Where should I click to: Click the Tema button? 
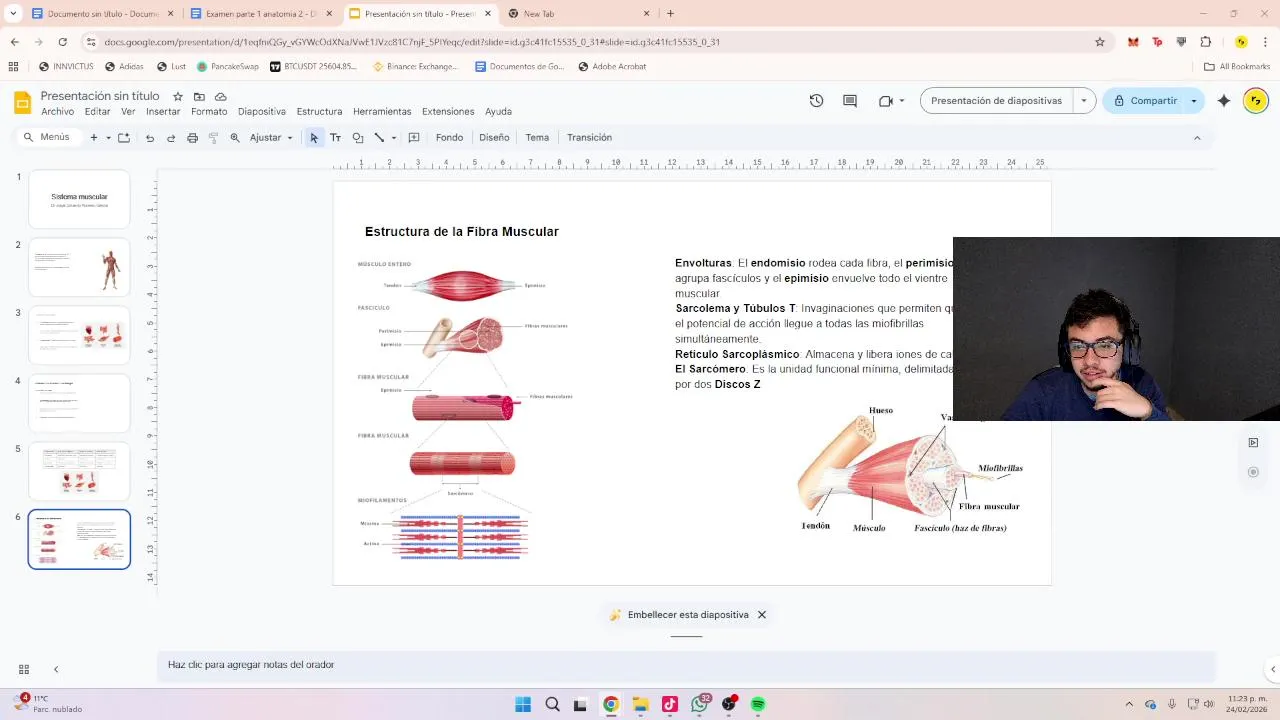pos(537,138)
